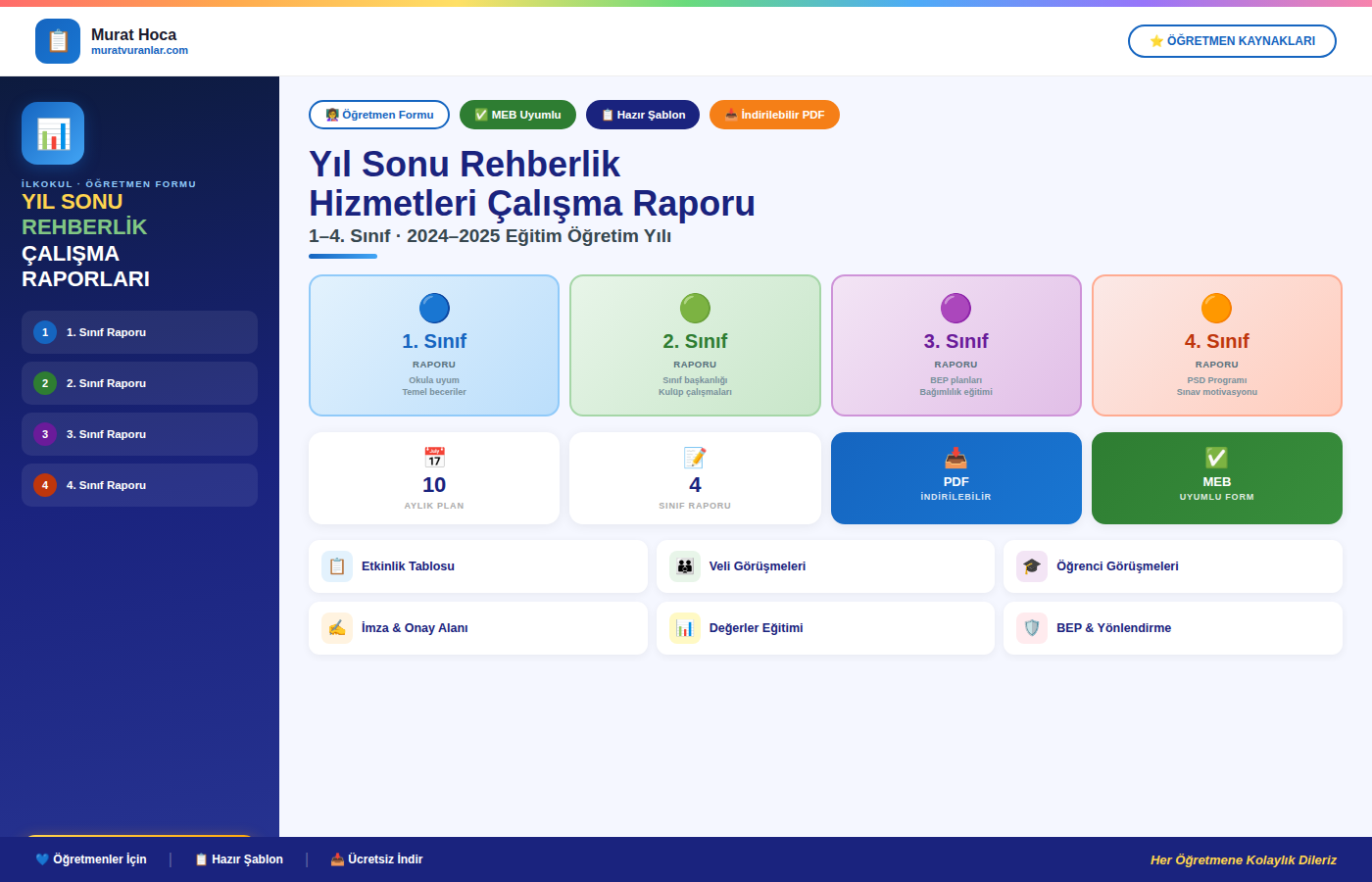Click the MEB UYUMLU FORM label text
The height and width of the screenshot is (882, 1372).
tap(1216, 497)
